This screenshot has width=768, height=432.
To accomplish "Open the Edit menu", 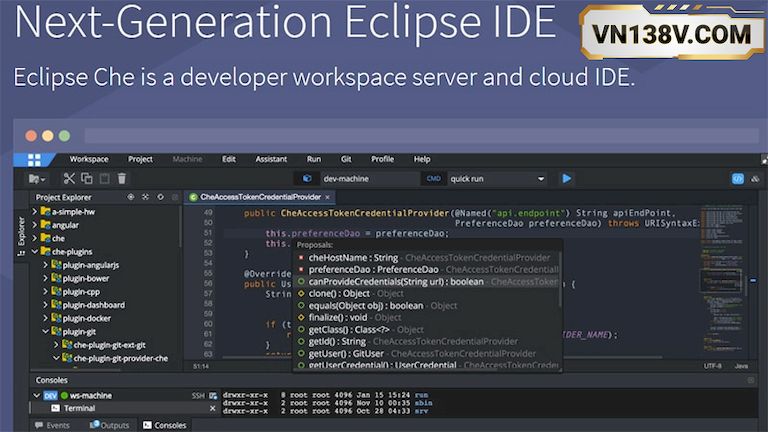I will pos(229,159).
